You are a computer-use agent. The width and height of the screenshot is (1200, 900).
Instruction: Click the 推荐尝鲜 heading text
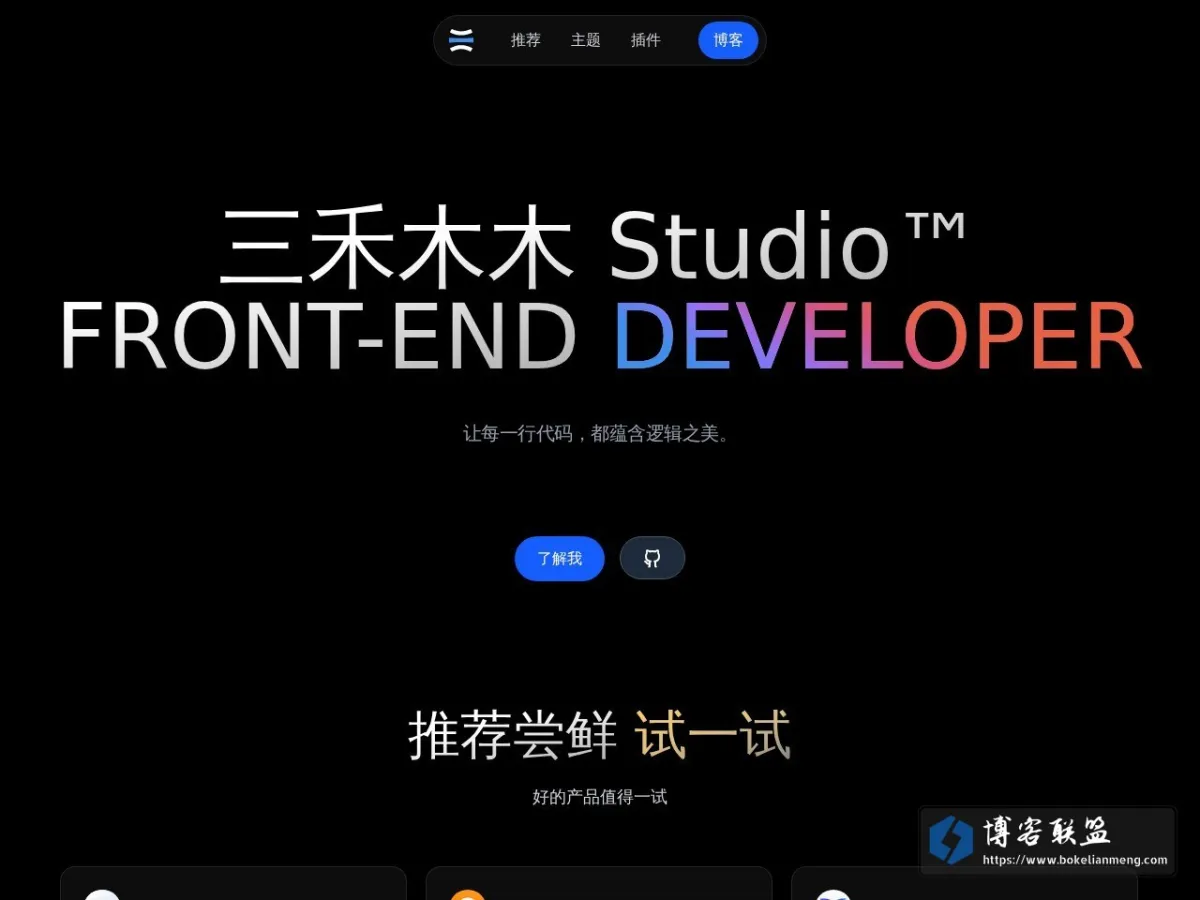click(512, 736)
